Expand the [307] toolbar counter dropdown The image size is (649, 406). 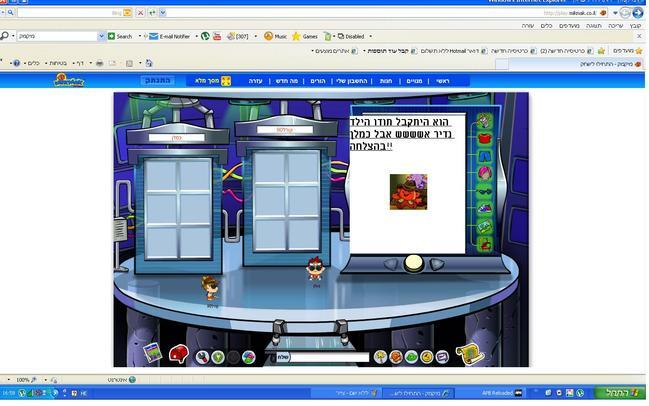(255, 36)
